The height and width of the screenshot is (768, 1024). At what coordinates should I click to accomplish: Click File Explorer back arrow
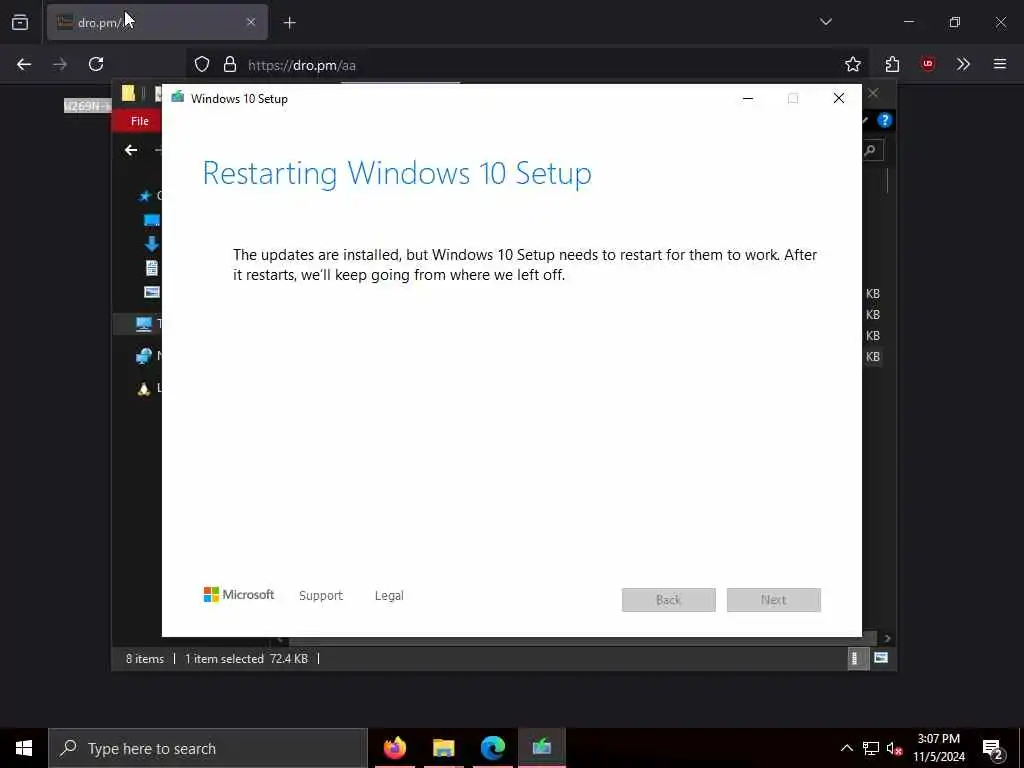pyautogui.click(x=131, y=150)
